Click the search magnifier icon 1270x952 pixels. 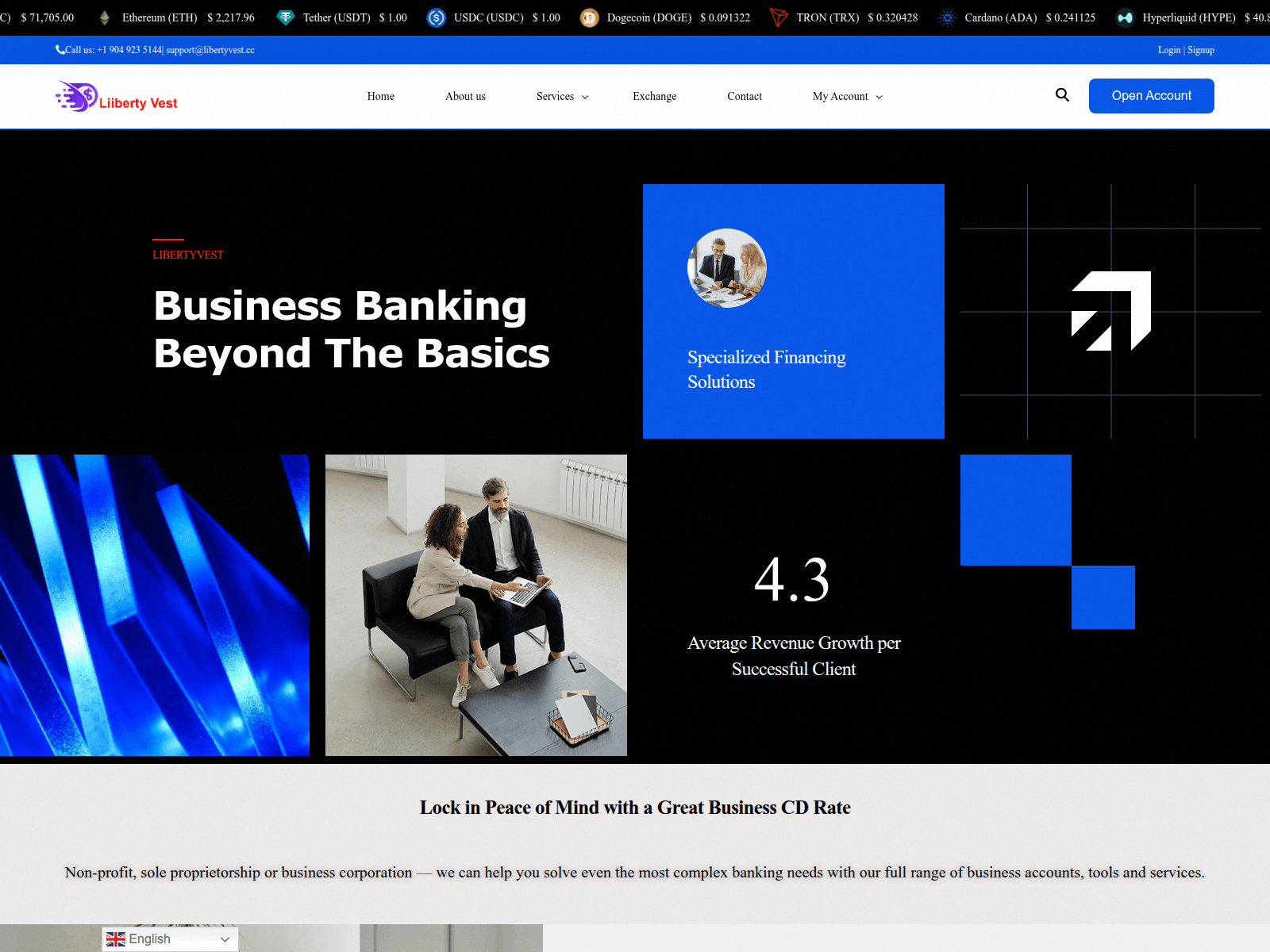1062,95
